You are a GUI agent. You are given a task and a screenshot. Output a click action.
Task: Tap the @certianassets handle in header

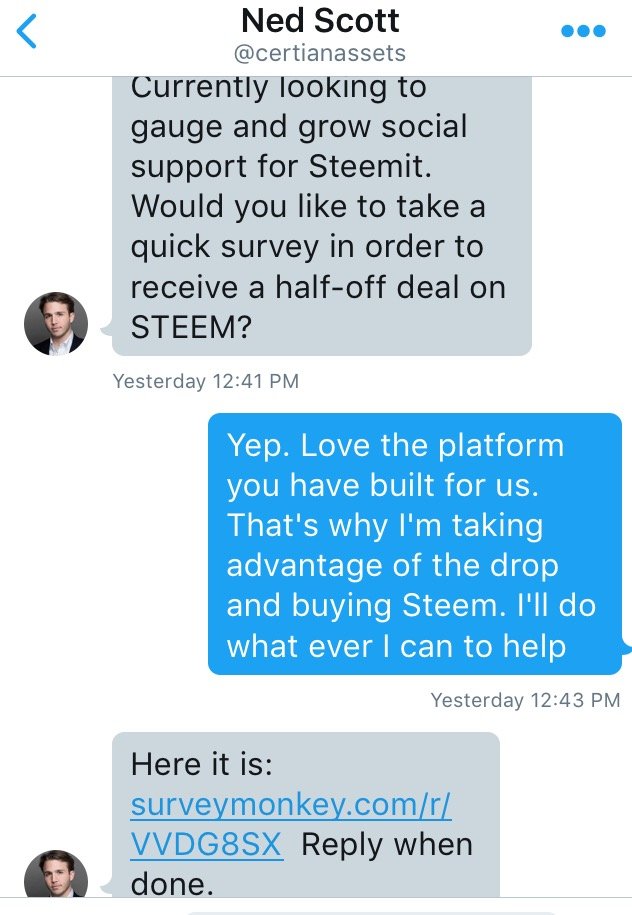click(320, 54)
